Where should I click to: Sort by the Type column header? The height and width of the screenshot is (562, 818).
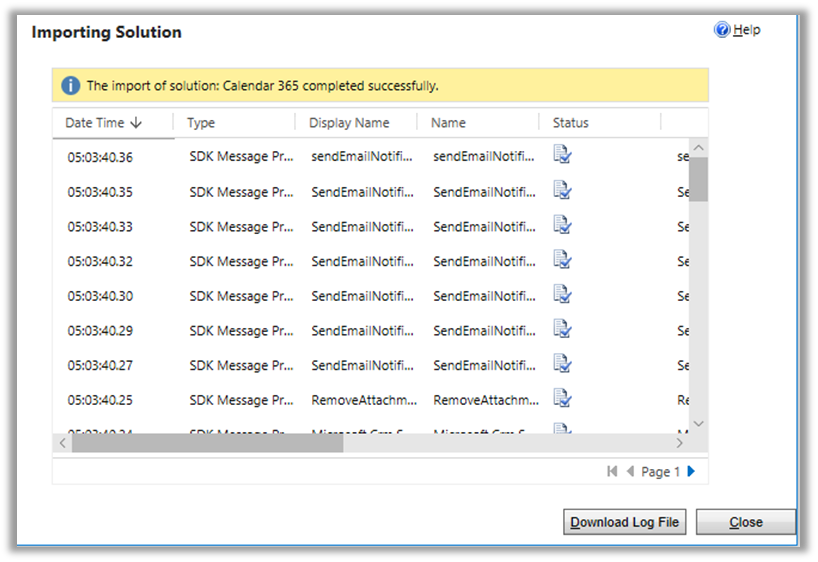tap(201, 123)
